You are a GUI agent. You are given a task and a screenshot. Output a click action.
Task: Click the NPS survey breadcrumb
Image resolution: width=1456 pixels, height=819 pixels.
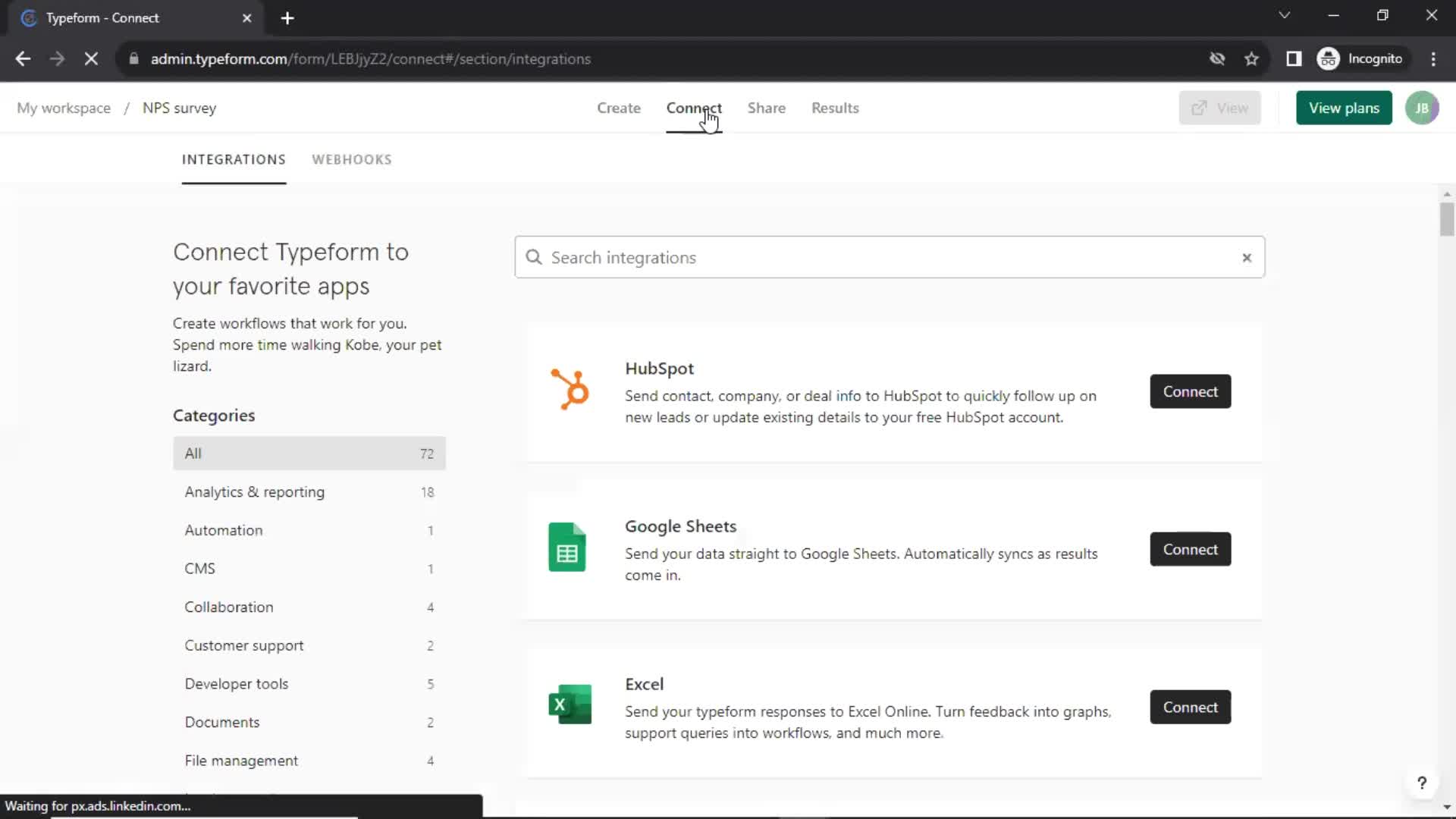[x=179, y=108]
